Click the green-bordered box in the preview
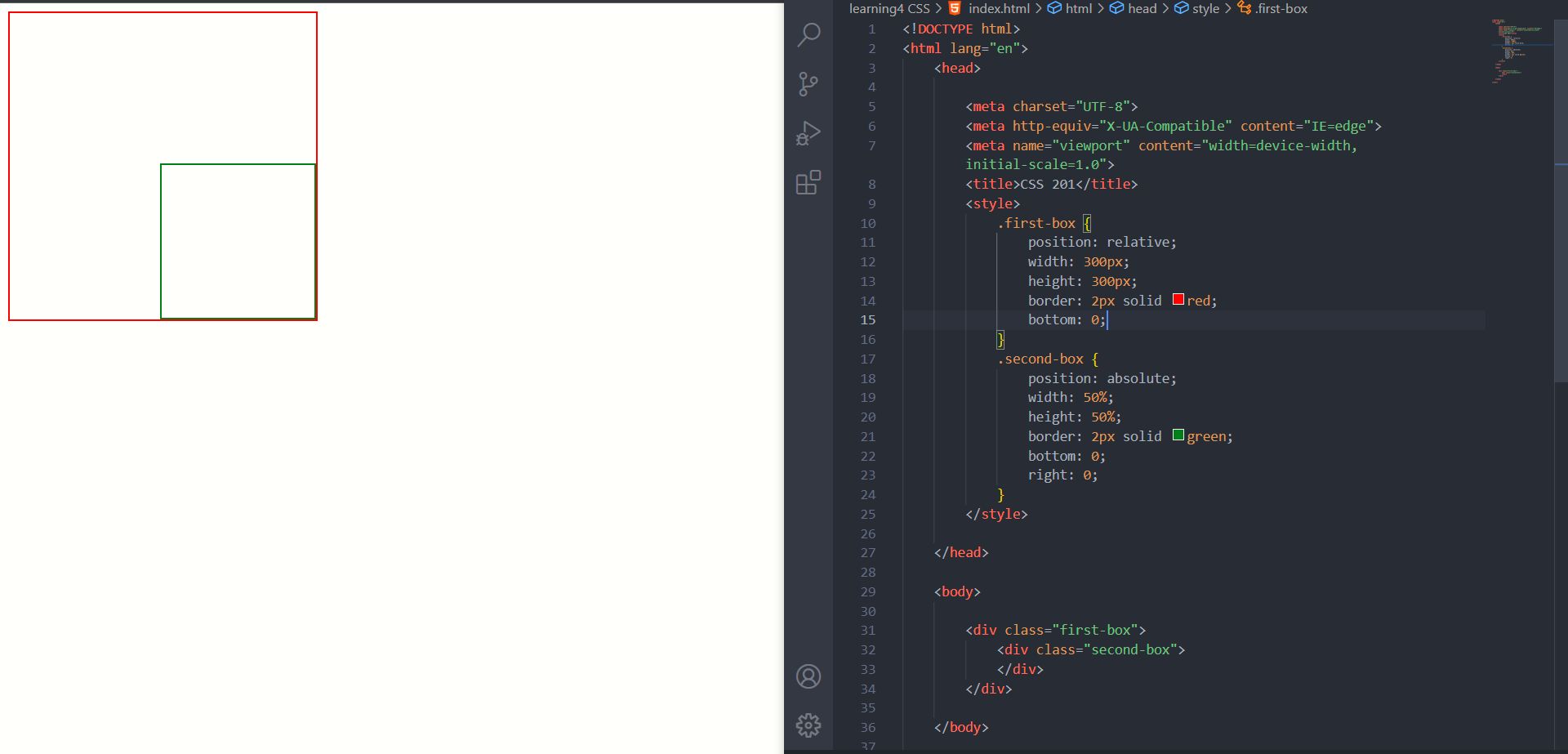The image size is (1568, 754). click(238, 241)
